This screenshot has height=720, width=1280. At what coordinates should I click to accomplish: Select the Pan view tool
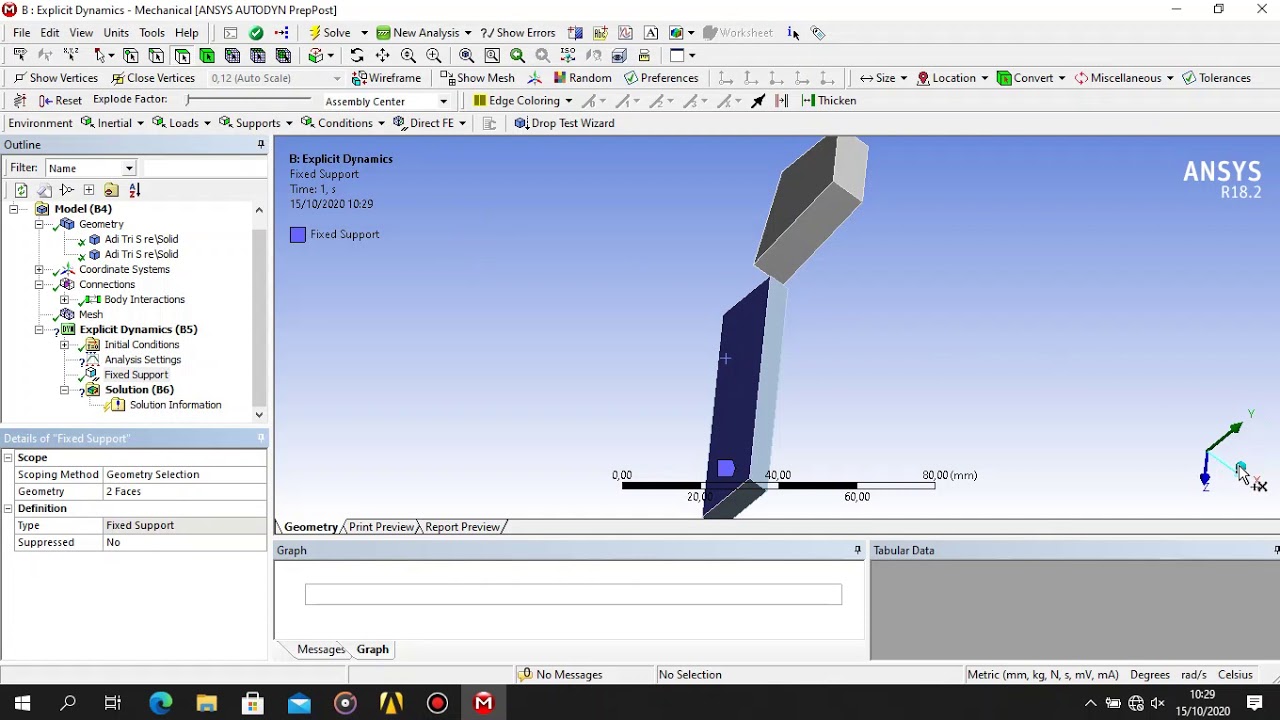click(x=382, y=56)
